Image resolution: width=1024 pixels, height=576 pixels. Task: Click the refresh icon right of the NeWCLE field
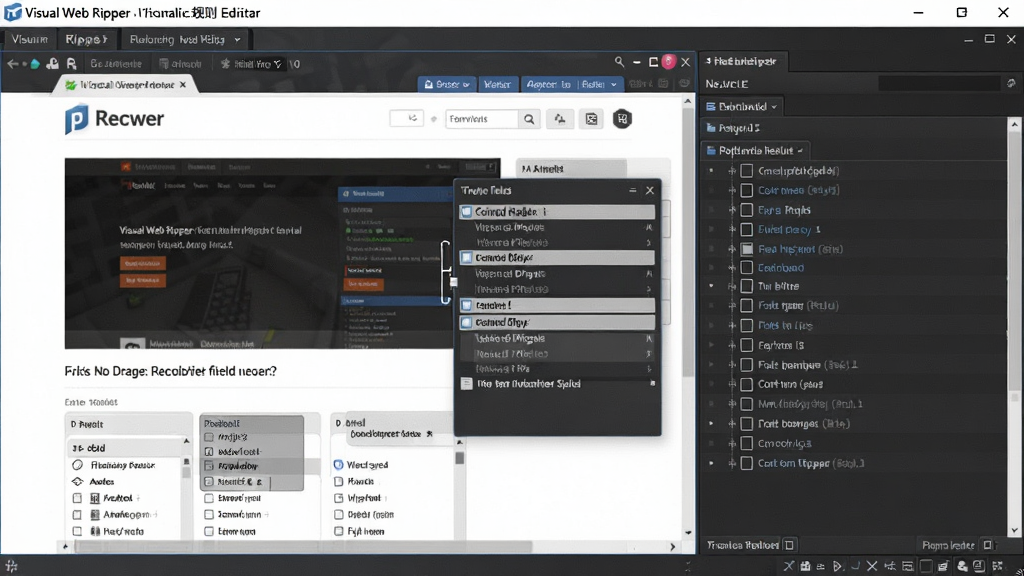point(1011,84)
